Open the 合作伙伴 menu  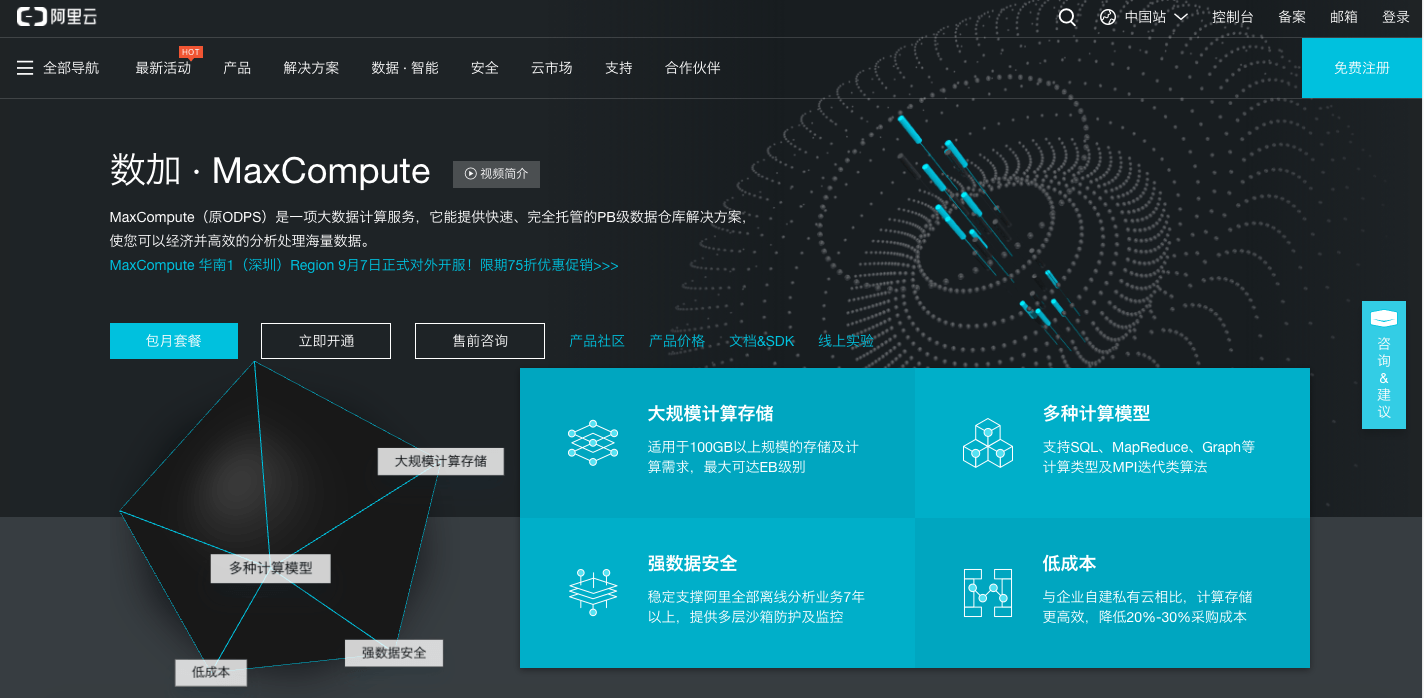click(x=693, y=68)
